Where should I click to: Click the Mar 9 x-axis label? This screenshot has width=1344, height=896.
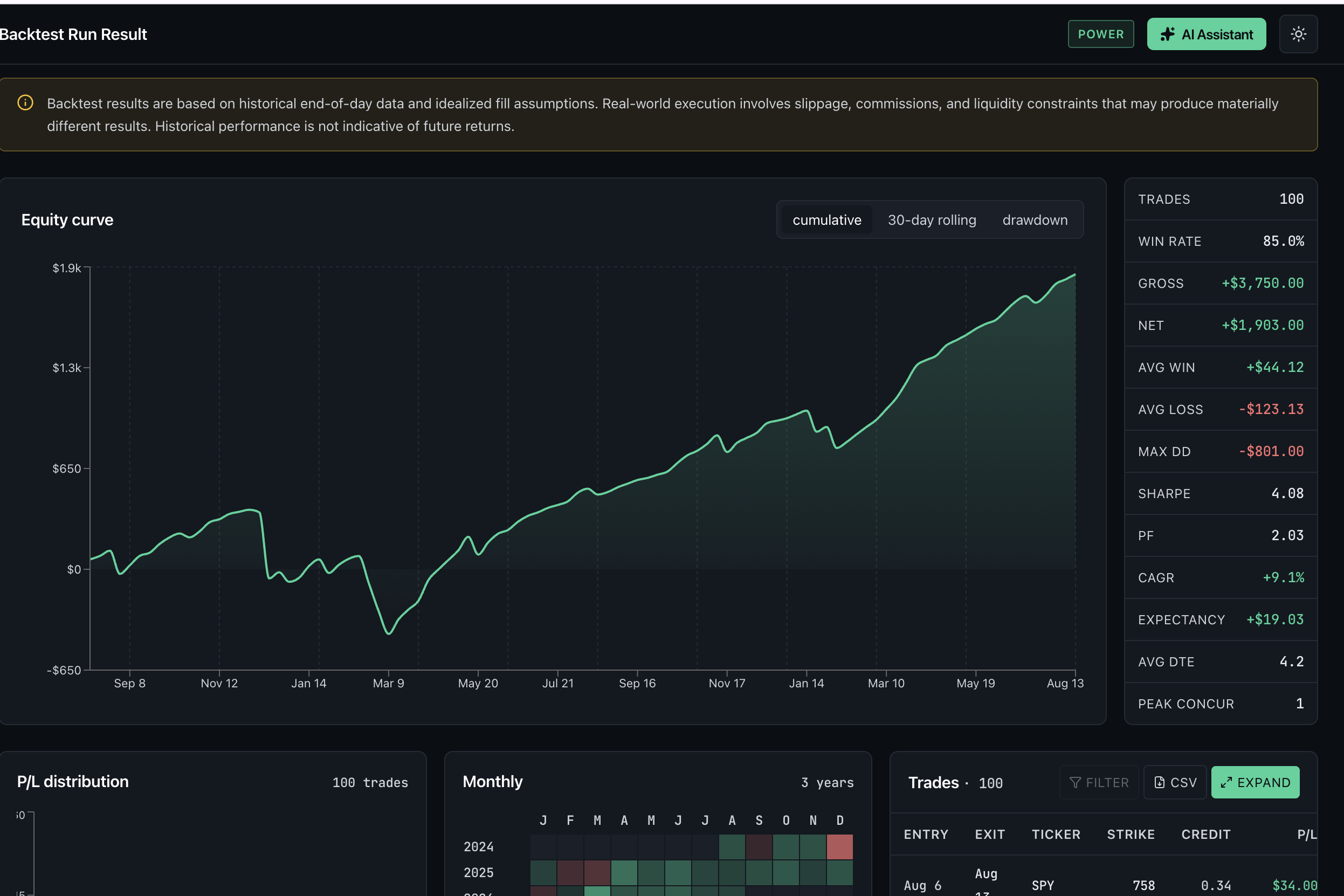[389, 683]
